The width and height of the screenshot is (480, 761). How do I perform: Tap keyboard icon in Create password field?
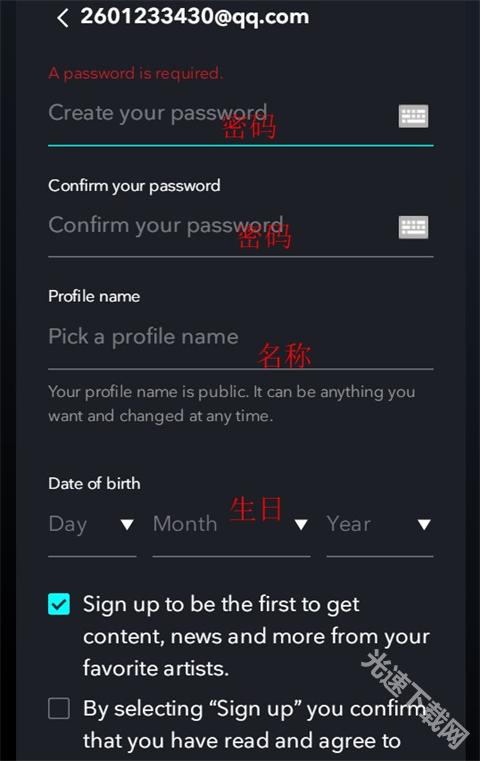pyautogui.click(x=413, y=116)
